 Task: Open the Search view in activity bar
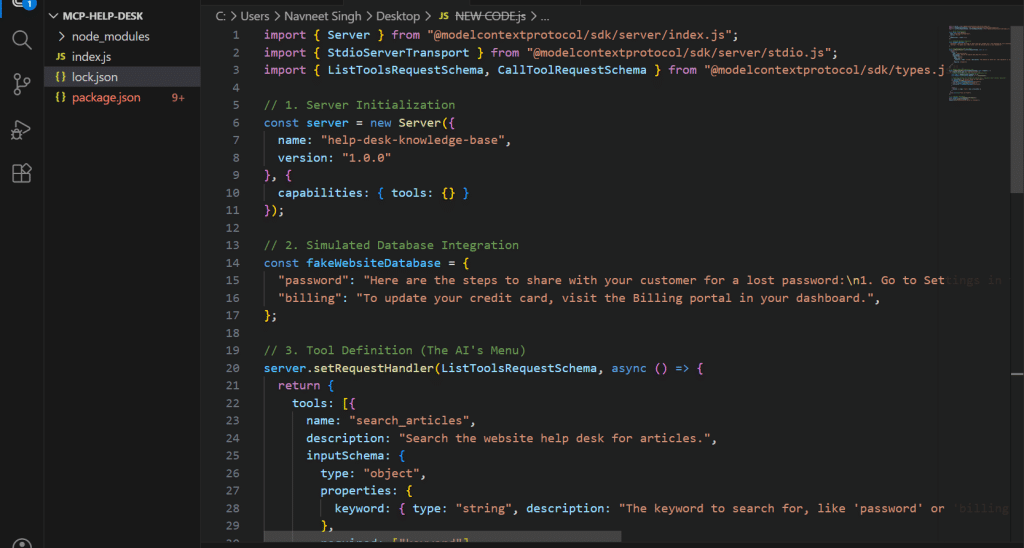coord(21,40)
